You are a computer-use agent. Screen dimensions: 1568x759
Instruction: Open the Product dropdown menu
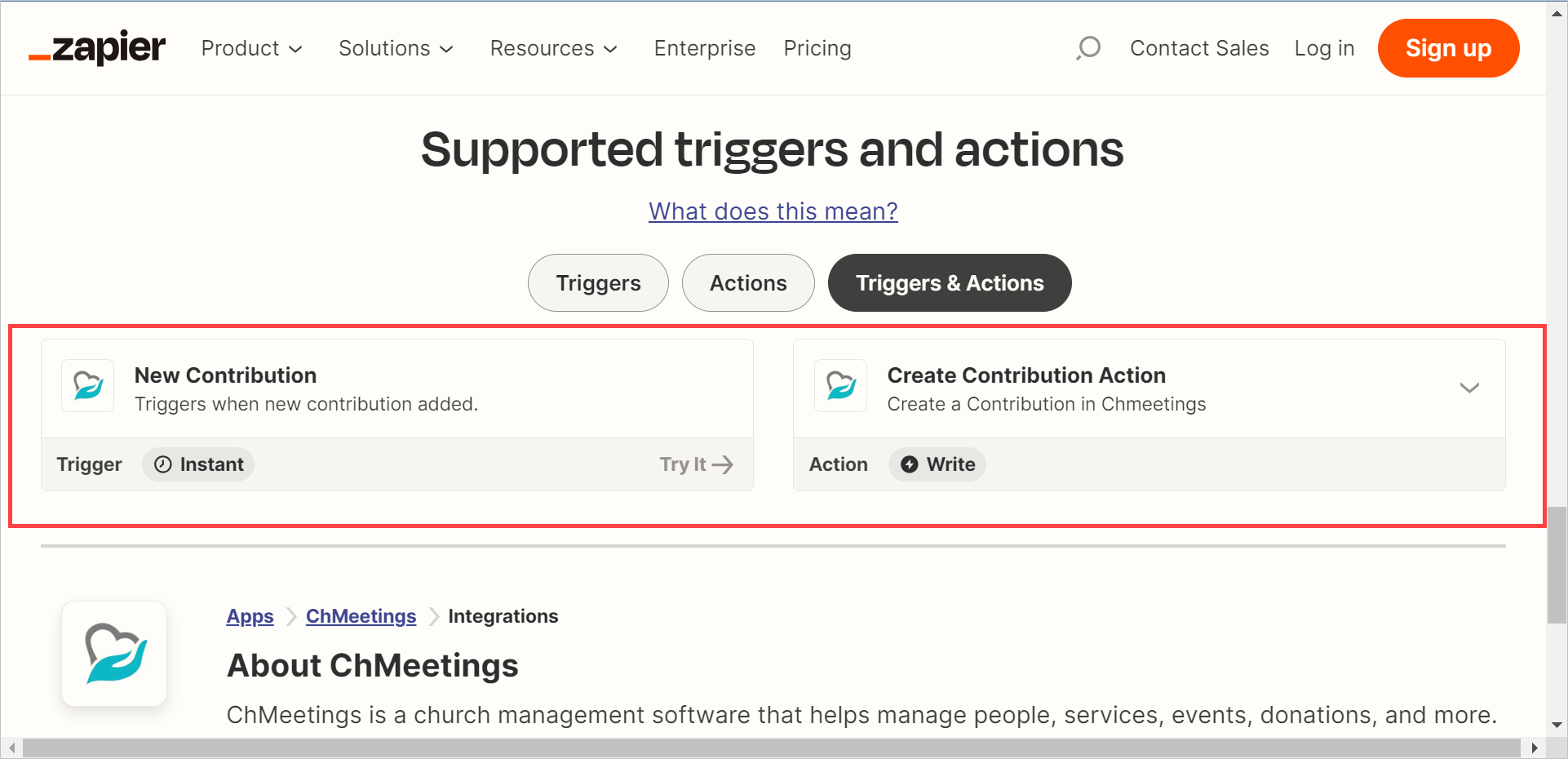click(252, 48)
